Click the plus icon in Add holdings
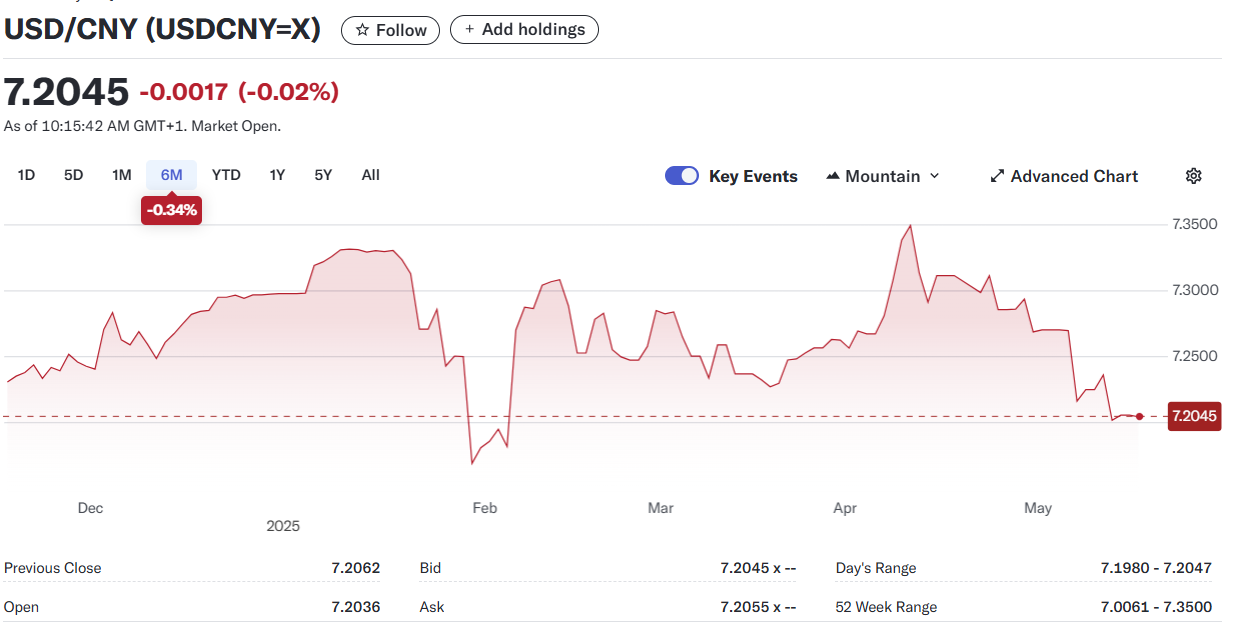1235x636 pixels. (469, 30)
